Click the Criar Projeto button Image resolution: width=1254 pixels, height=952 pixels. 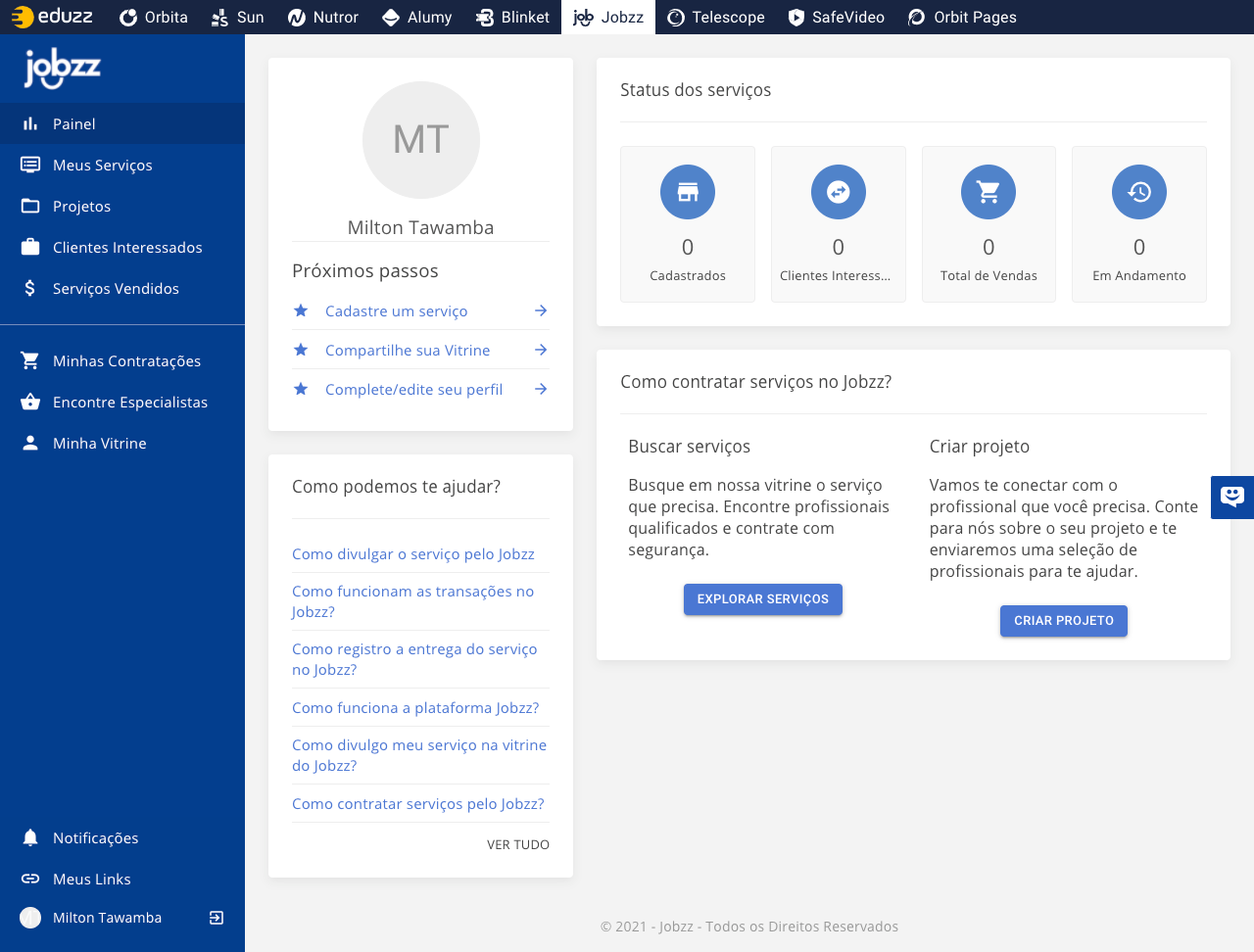(1064, 621)
